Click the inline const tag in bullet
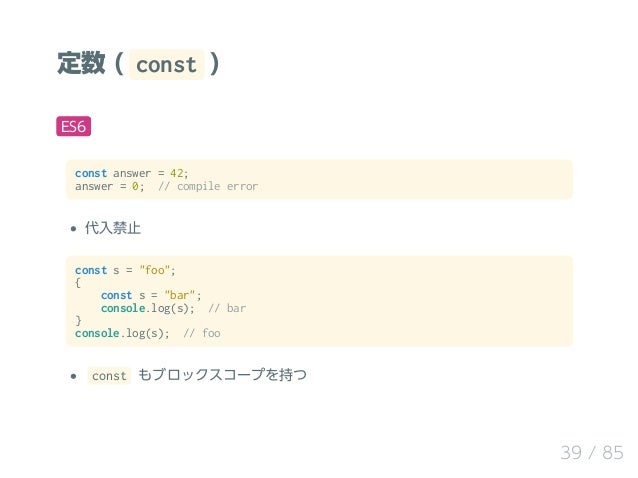The height and width of the screenshot is (478, 638). [109, 376]
